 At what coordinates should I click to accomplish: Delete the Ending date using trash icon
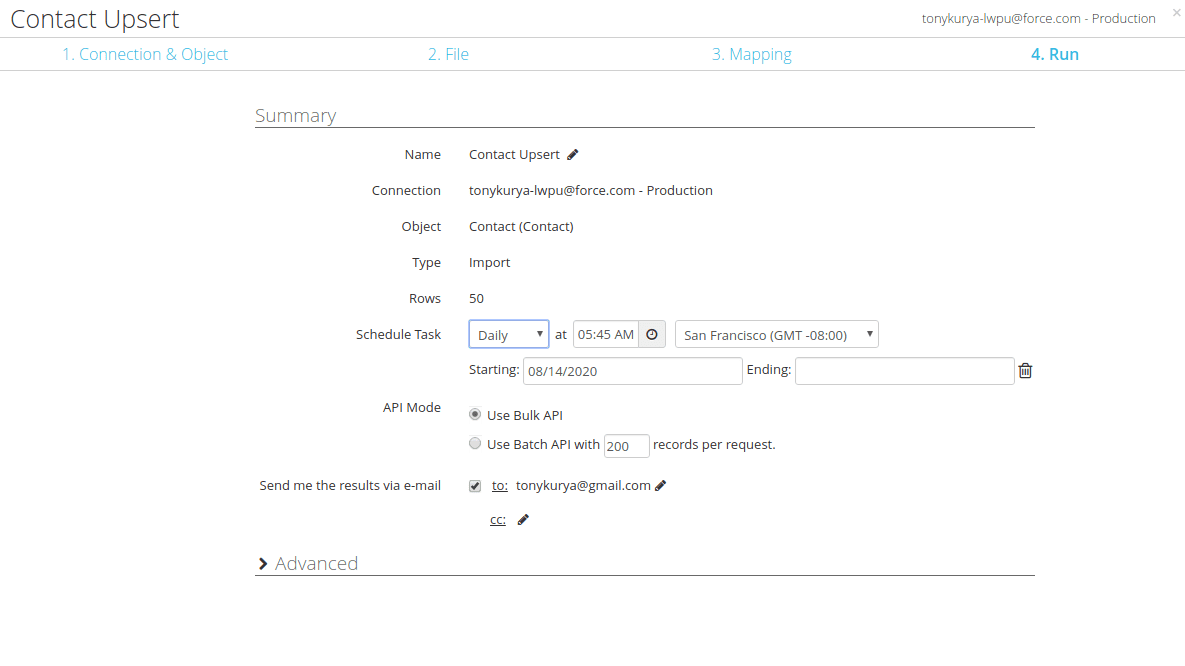pyautogui.click(x=1025, y=370)
